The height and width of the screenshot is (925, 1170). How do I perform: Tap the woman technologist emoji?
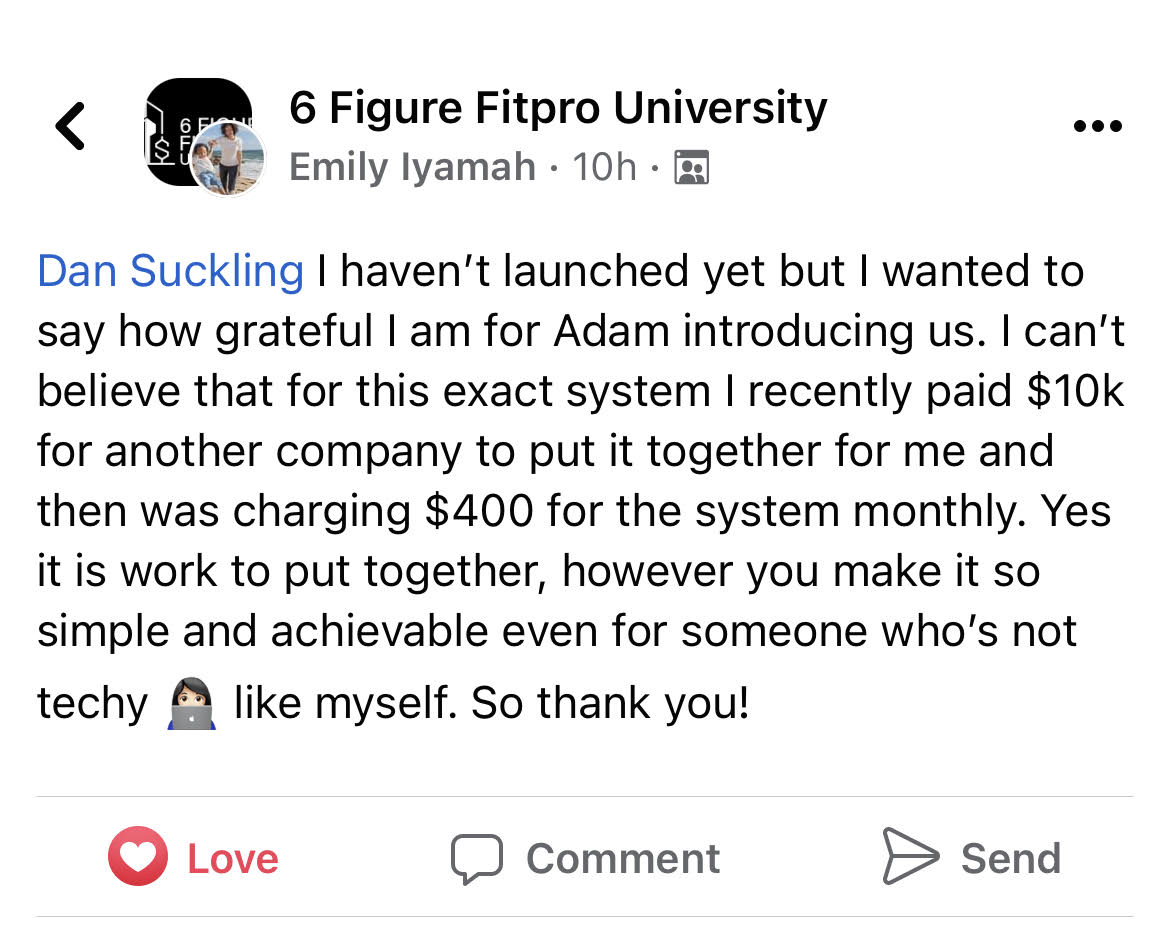pyautogui.click(x=192, y=703)
